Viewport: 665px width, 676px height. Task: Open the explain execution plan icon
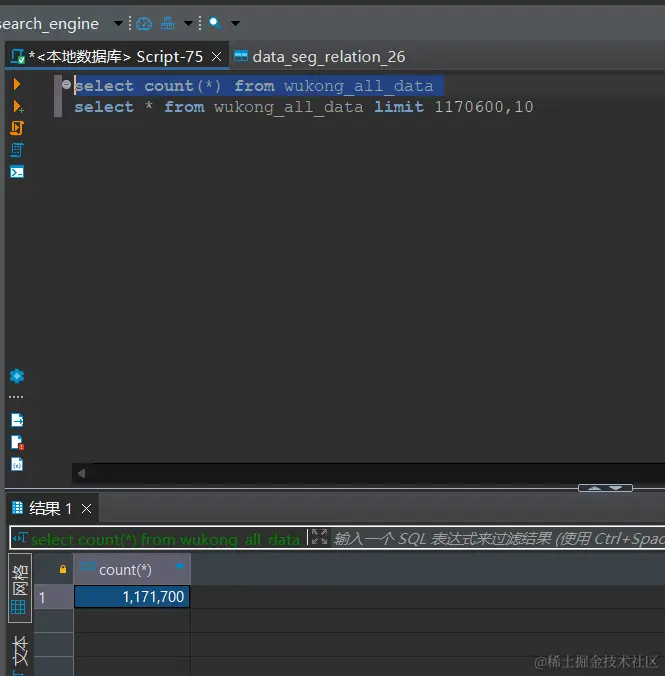pyautogui.click(x=17, y=150)
